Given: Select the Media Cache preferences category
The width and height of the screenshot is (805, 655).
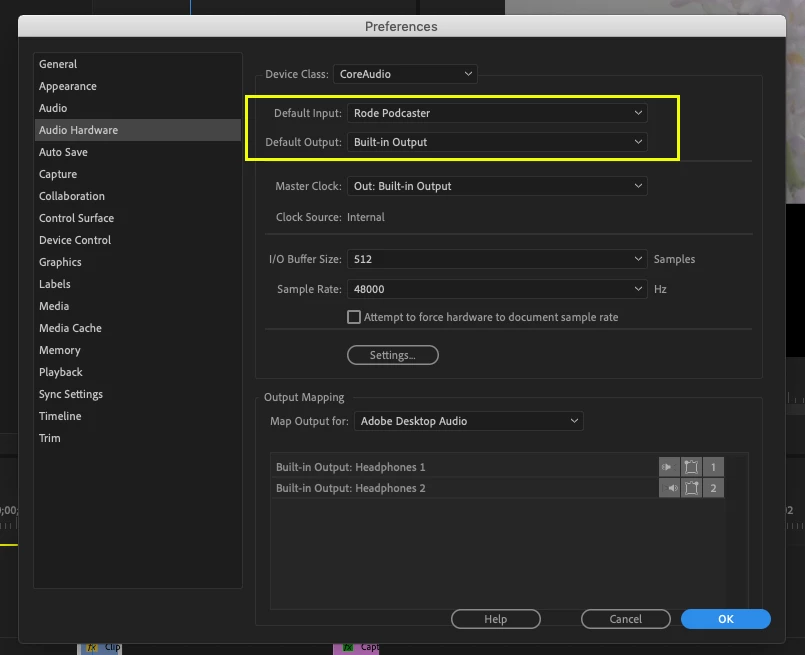Looking at the screenshot, I should 70,328.
